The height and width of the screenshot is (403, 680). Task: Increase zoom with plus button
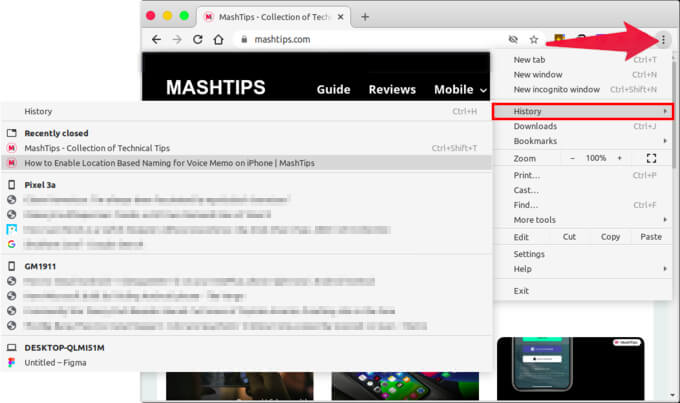(x=619, y=158)
